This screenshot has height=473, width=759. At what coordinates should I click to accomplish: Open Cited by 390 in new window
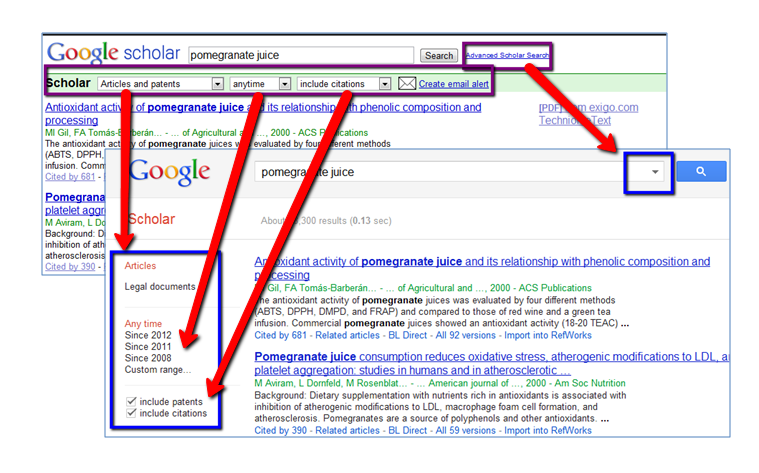pos(281,430)
